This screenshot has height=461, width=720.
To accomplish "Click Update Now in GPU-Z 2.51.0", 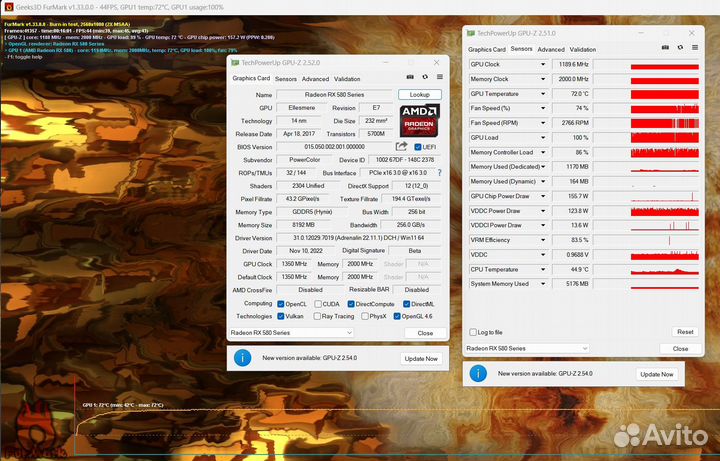I will click(657, 374).
